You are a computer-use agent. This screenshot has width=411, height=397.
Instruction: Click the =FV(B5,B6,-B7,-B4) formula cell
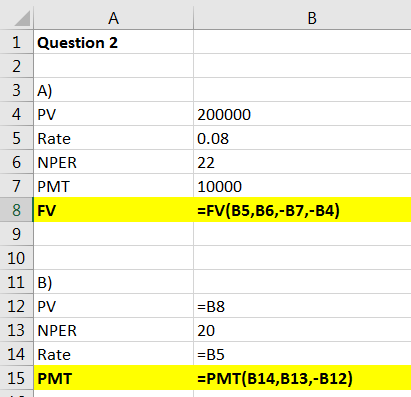[x=302, y=210]
